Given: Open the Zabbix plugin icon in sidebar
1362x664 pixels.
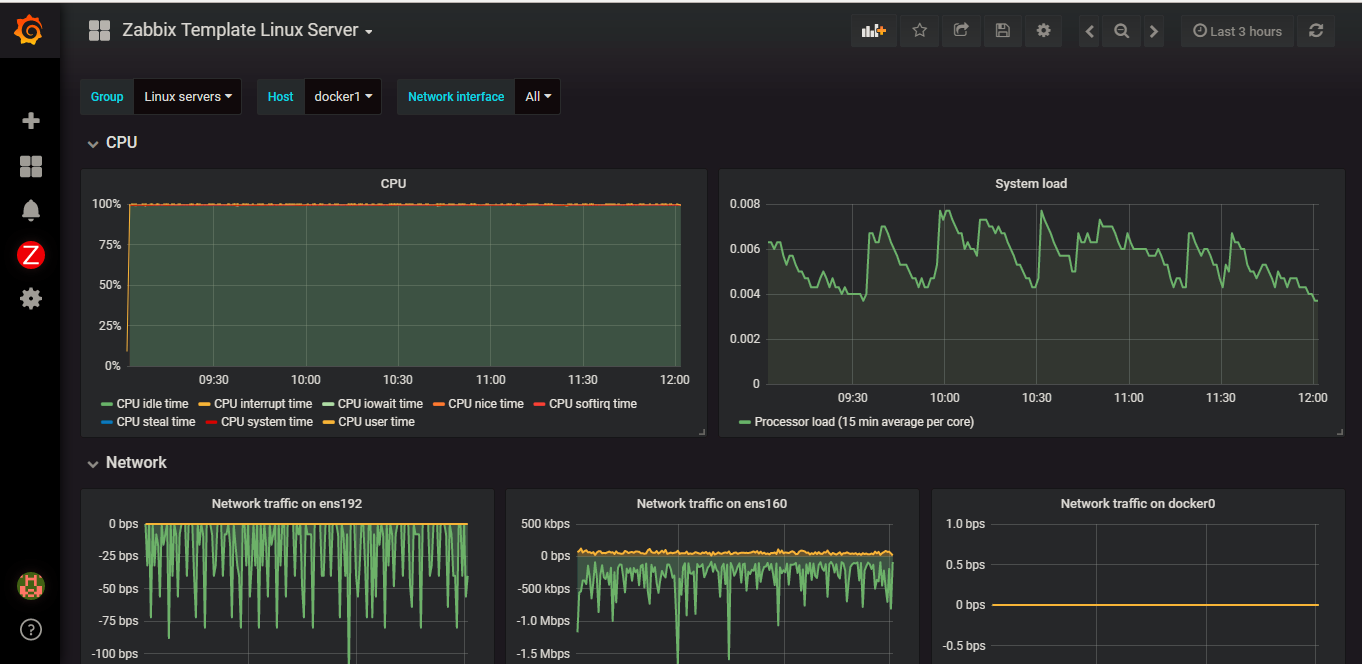Looking at the screenshot, I should (31, 255).
